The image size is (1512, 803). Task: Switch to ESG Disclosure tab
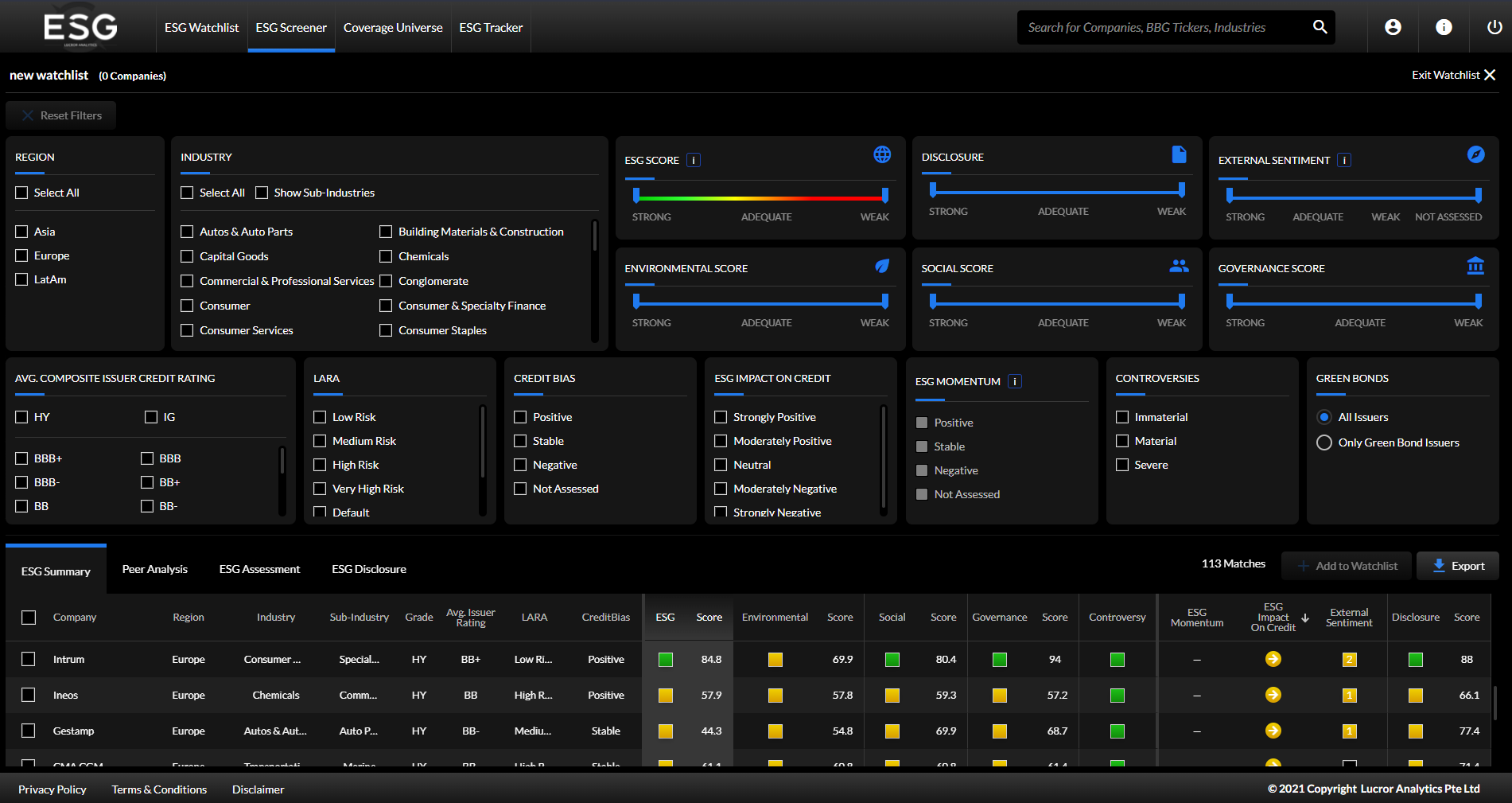coord(369,569)
